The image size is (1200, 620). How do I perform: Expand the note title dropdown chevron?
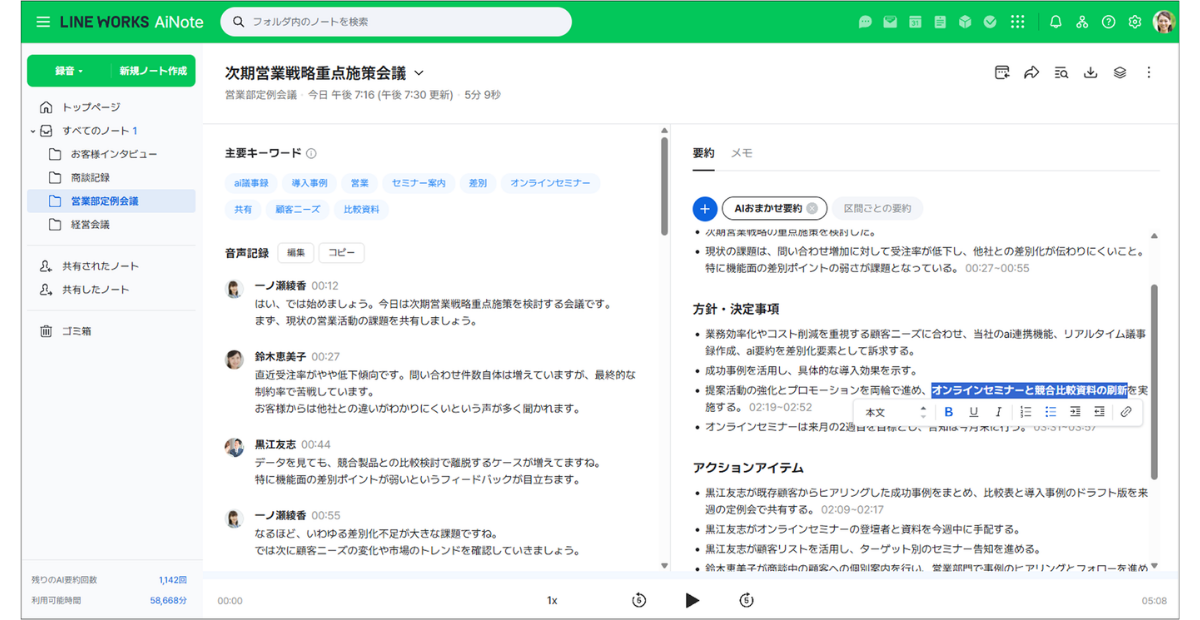(x=419, y=73)
